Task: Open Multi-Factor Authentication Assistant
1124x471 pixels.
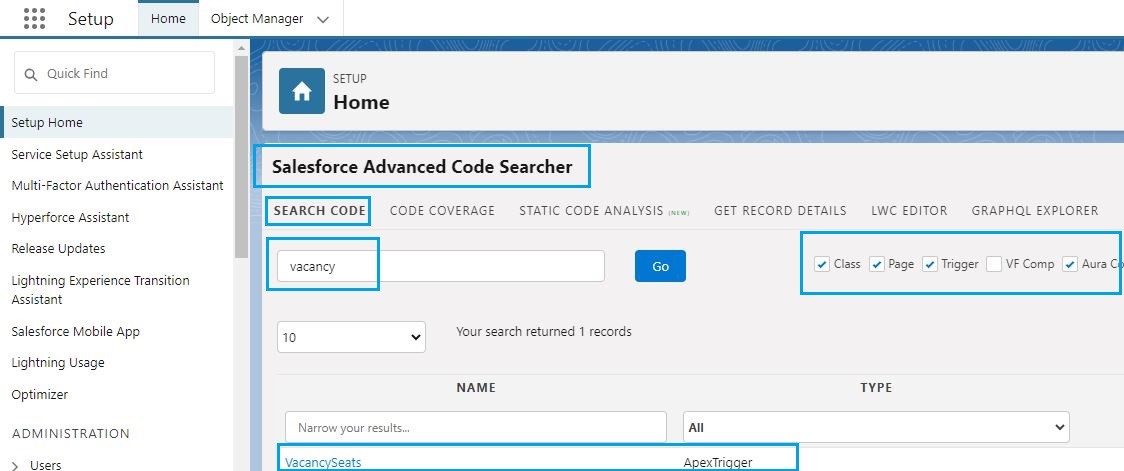Action: coord(118,186)
